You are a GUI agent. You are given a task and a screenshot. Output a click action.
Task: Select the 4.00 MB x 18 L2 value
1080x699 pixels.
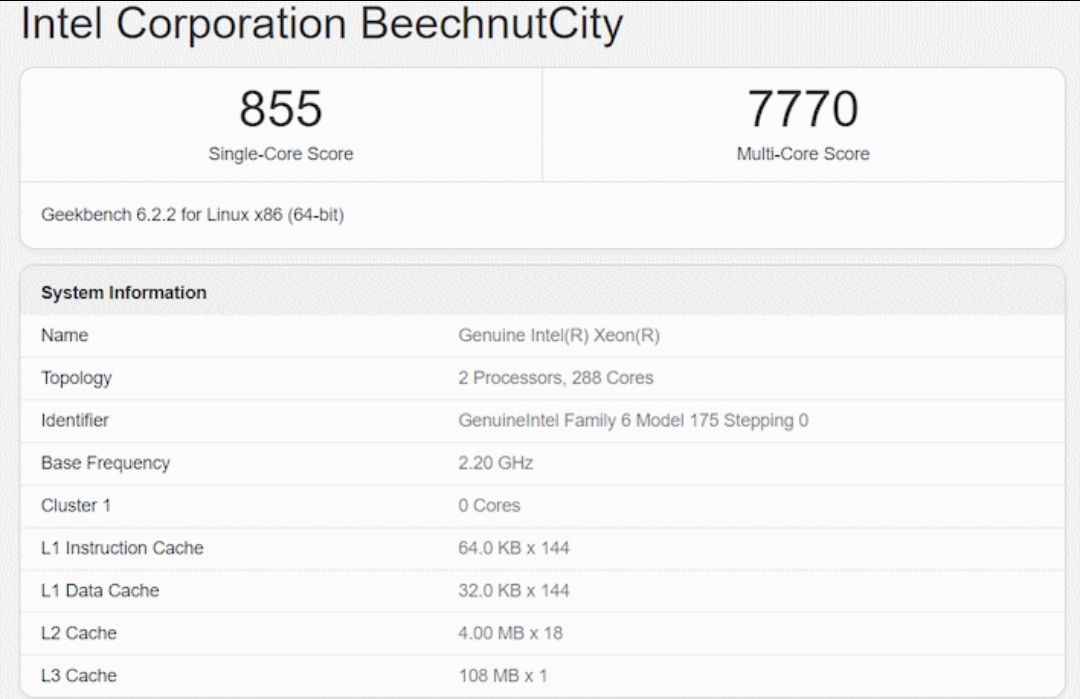pos(510,633)
